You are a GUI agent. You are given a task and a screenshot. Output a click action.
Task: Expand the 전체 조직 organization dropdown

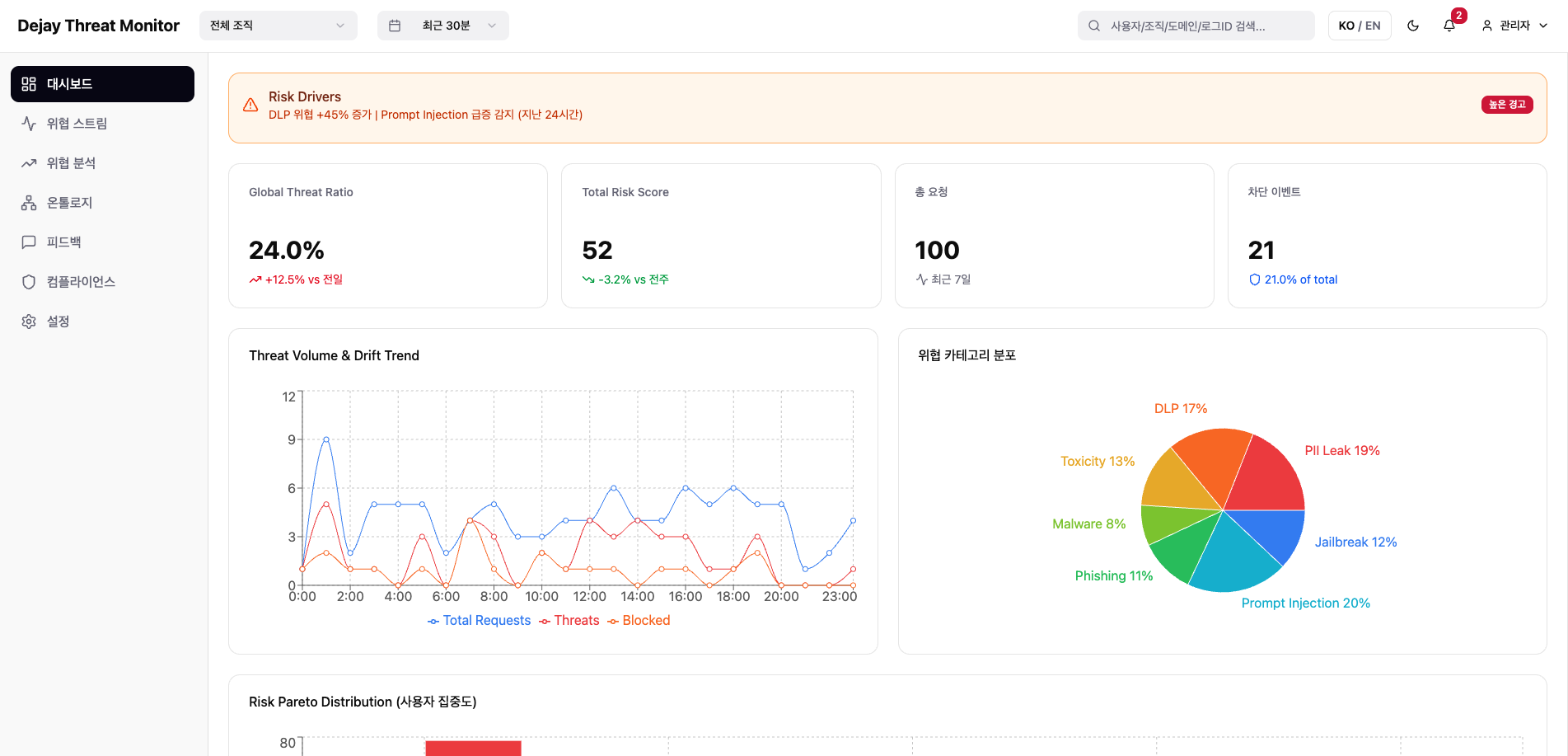(x=278, y=26)
